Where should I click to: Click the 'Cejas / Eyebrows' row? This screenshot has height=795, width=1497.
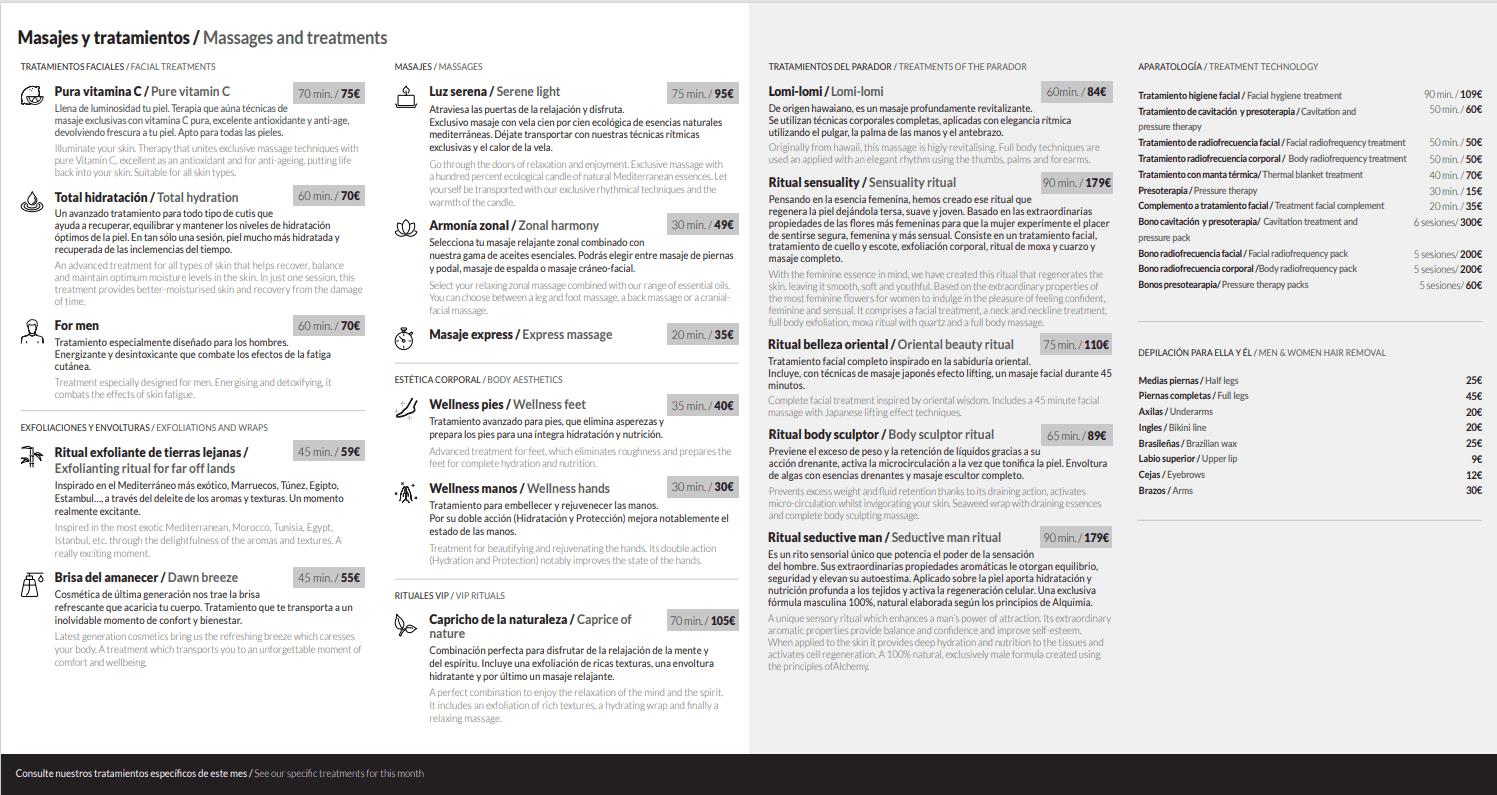pos(1310,475)
